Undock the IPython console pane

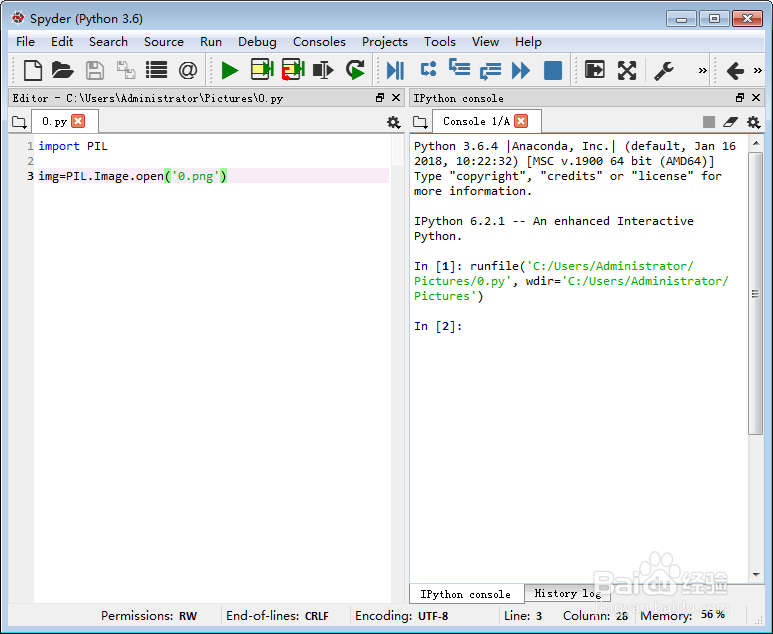739,98
